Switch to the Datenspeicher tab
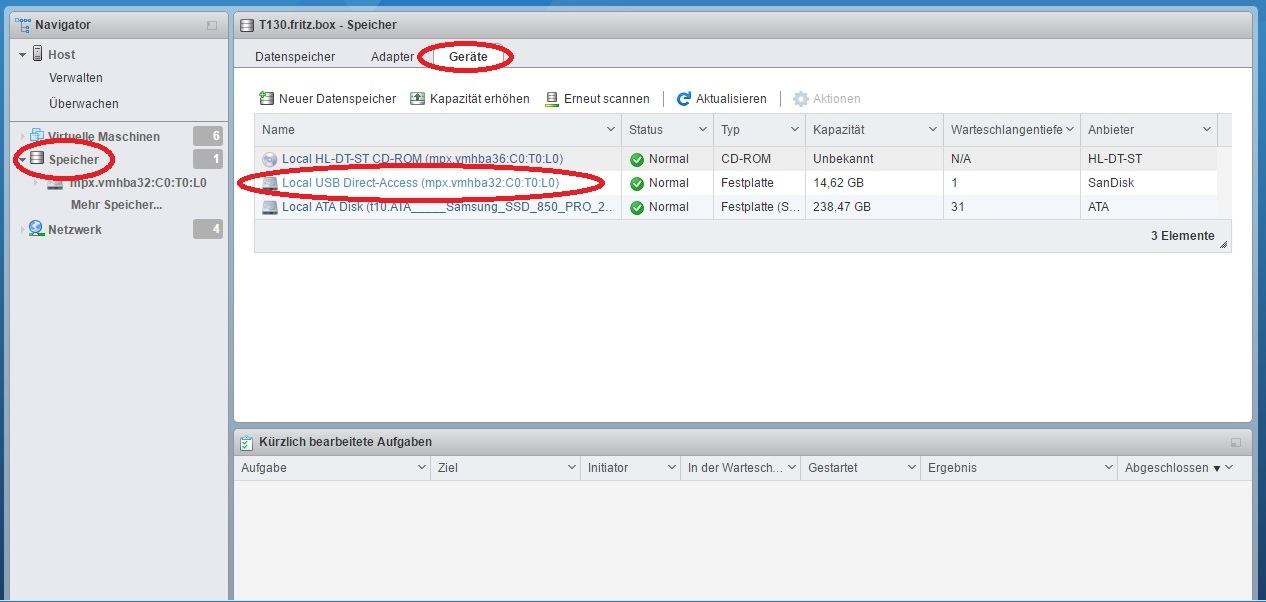The width and height of the screenshot is (1266, 602). (x=295, y=57)
